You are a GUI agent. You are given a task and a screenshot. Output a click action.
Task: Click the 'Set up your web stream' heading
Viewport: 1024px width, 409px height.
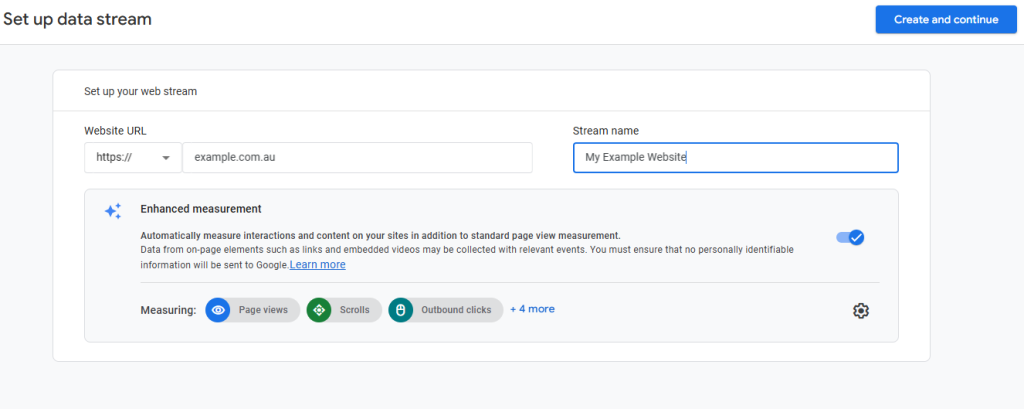(140, 91)
